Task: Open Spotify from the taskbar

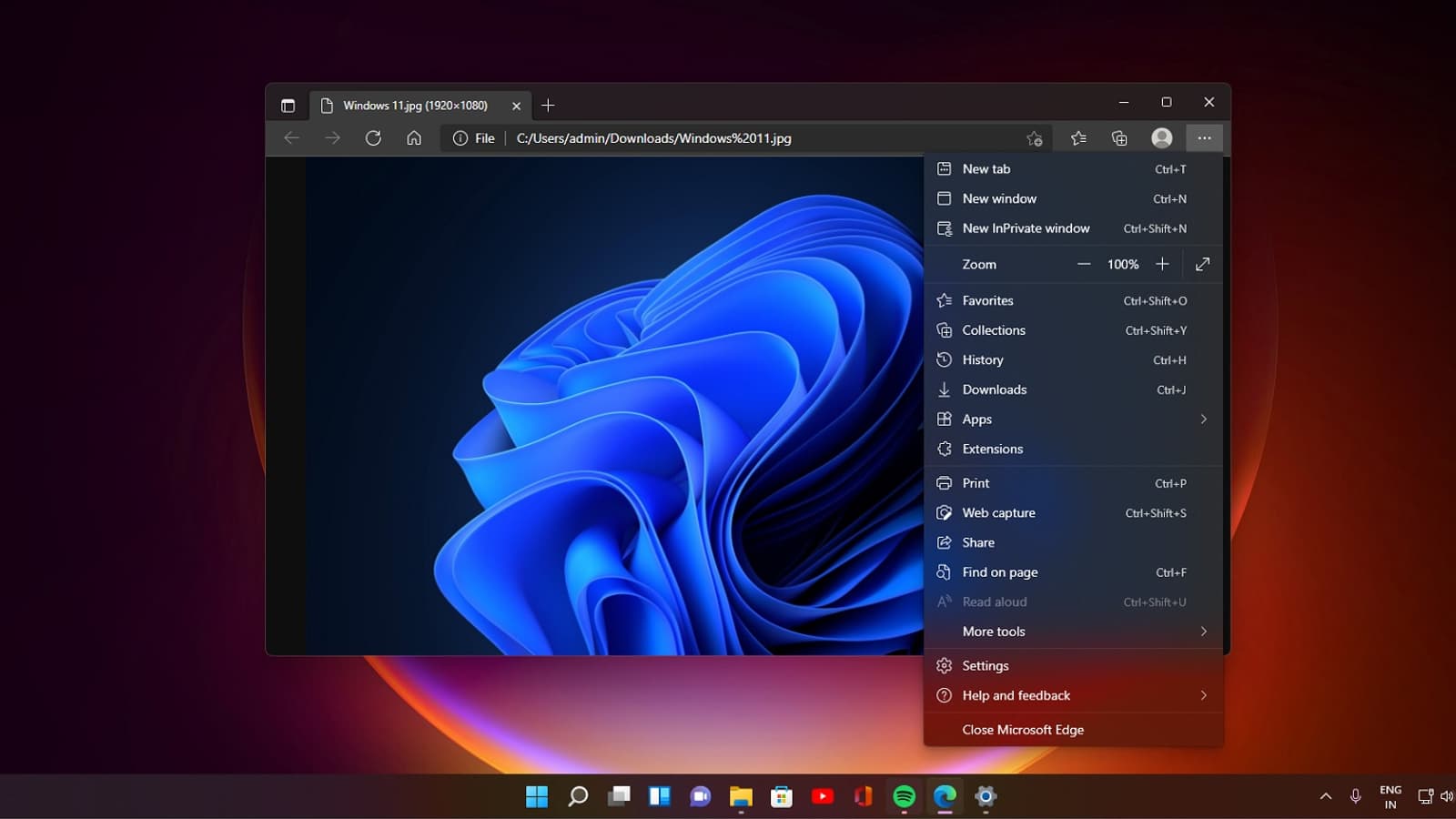Action: [904, 796]
